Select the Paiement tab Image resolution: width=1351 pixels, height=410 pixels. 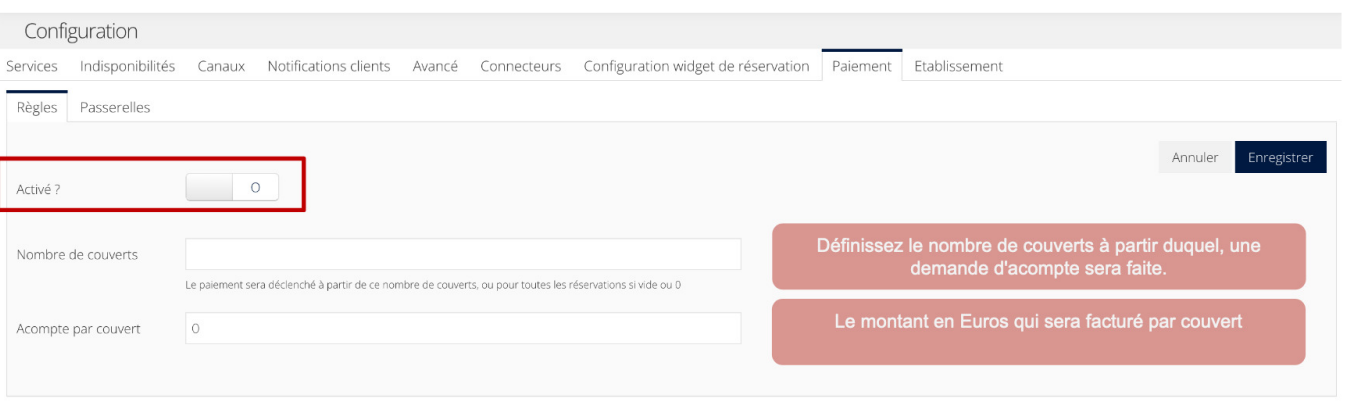861,66
